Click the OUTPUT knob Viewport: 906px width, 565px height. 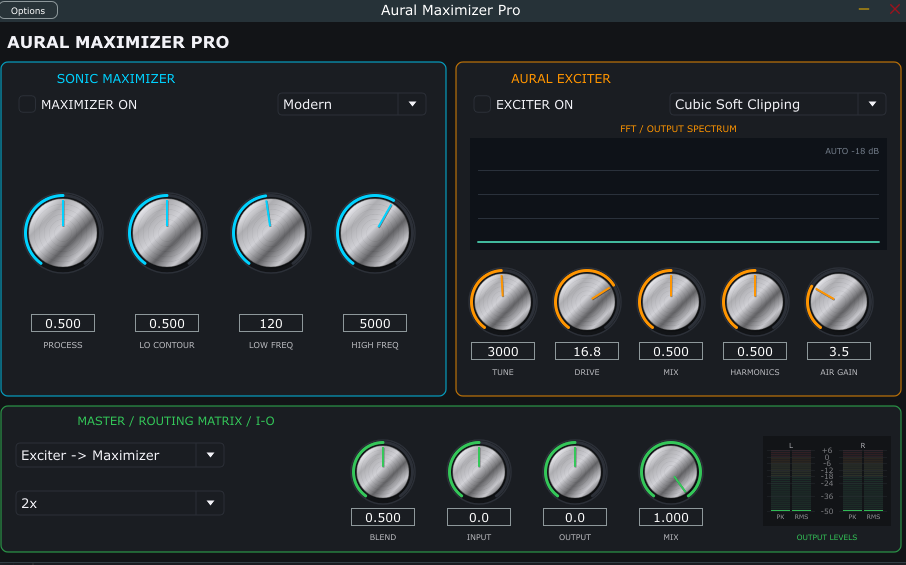(575, 472)
